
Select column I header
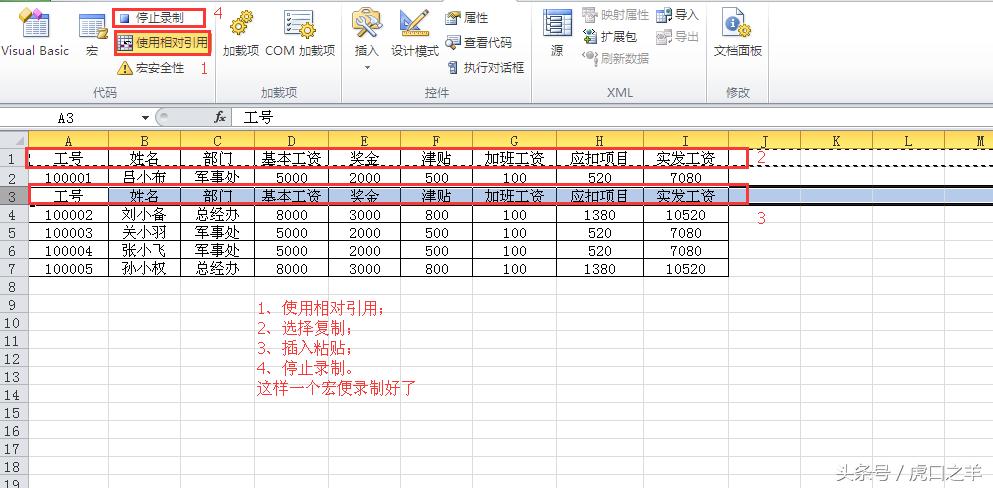(x=686, y=141)
